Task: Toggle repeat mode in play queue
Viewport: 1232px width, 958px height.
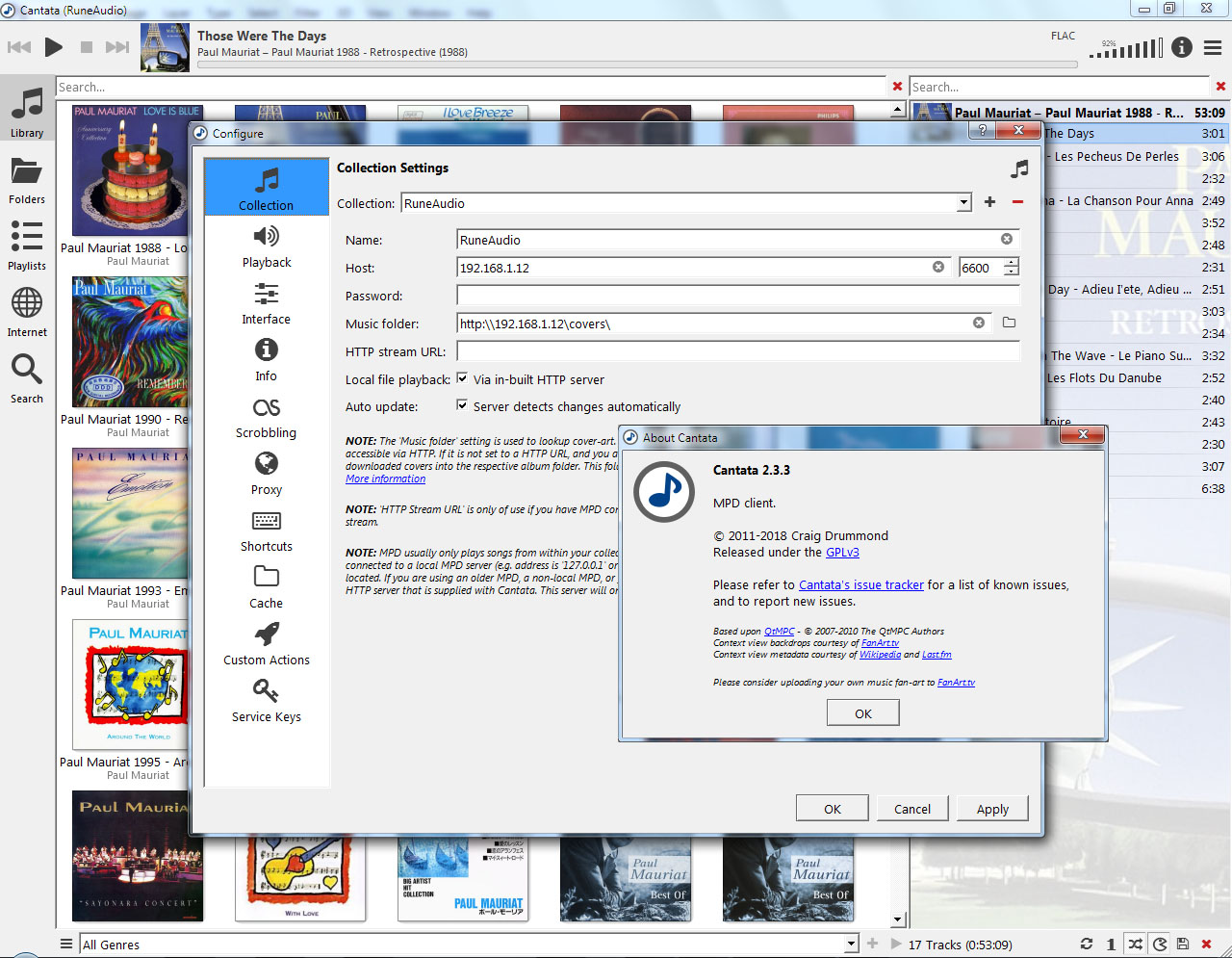Action: pos(1087,945)
